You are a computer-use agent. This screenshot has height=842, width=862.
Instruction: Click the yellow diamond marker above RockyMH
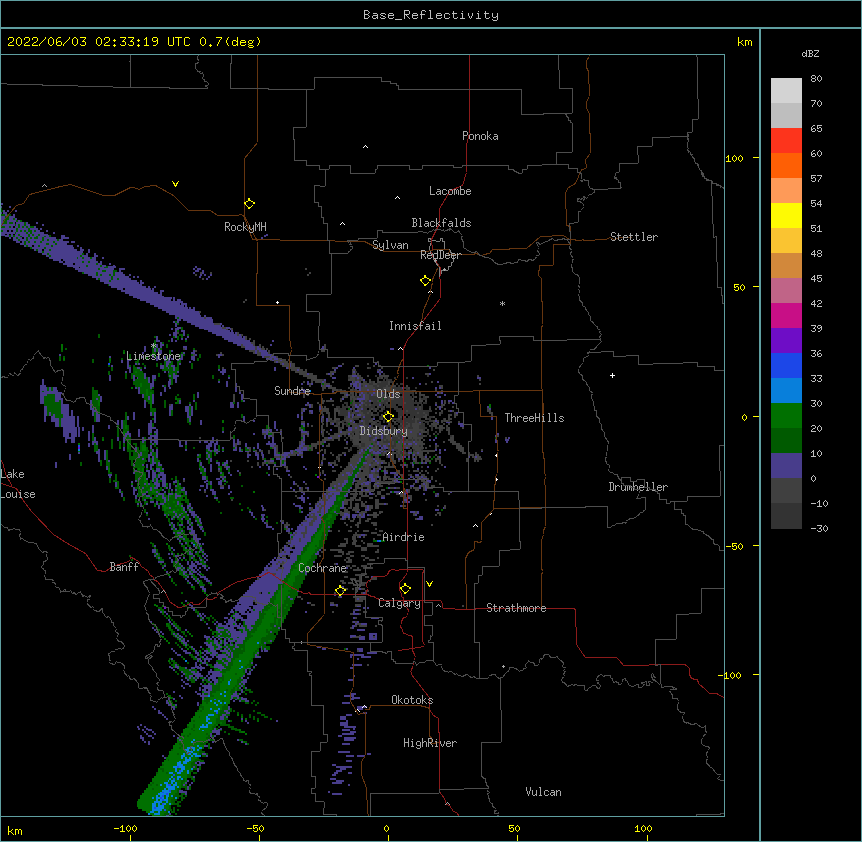(x=249, y=204)
